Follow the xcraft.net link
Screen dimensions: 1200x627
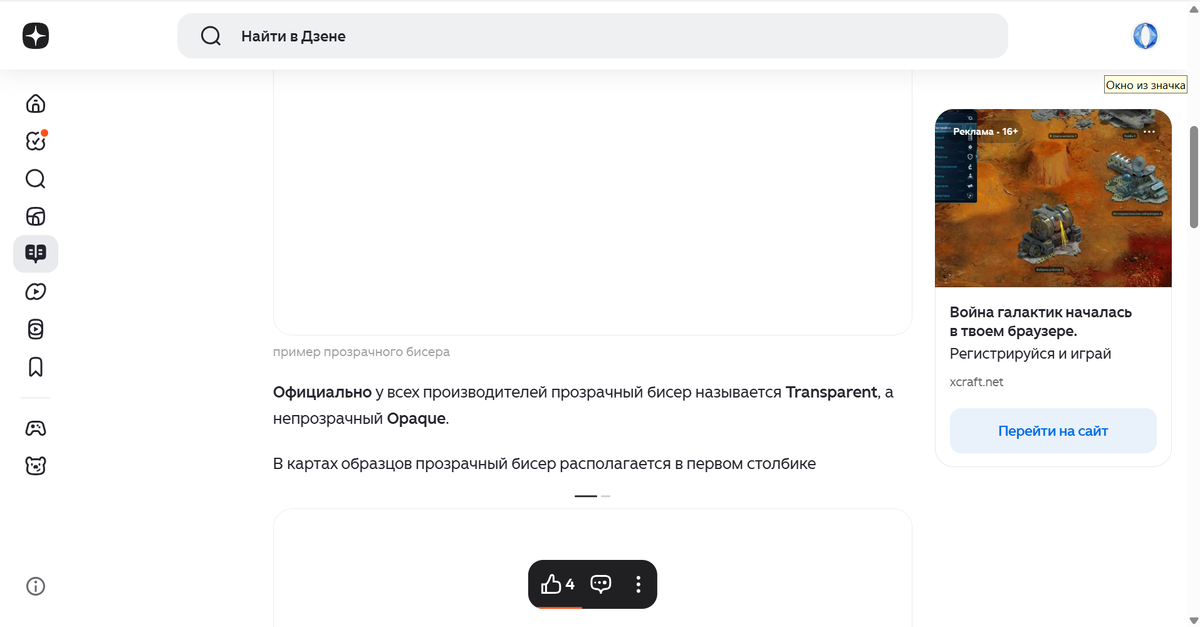(x=976, y=381)
